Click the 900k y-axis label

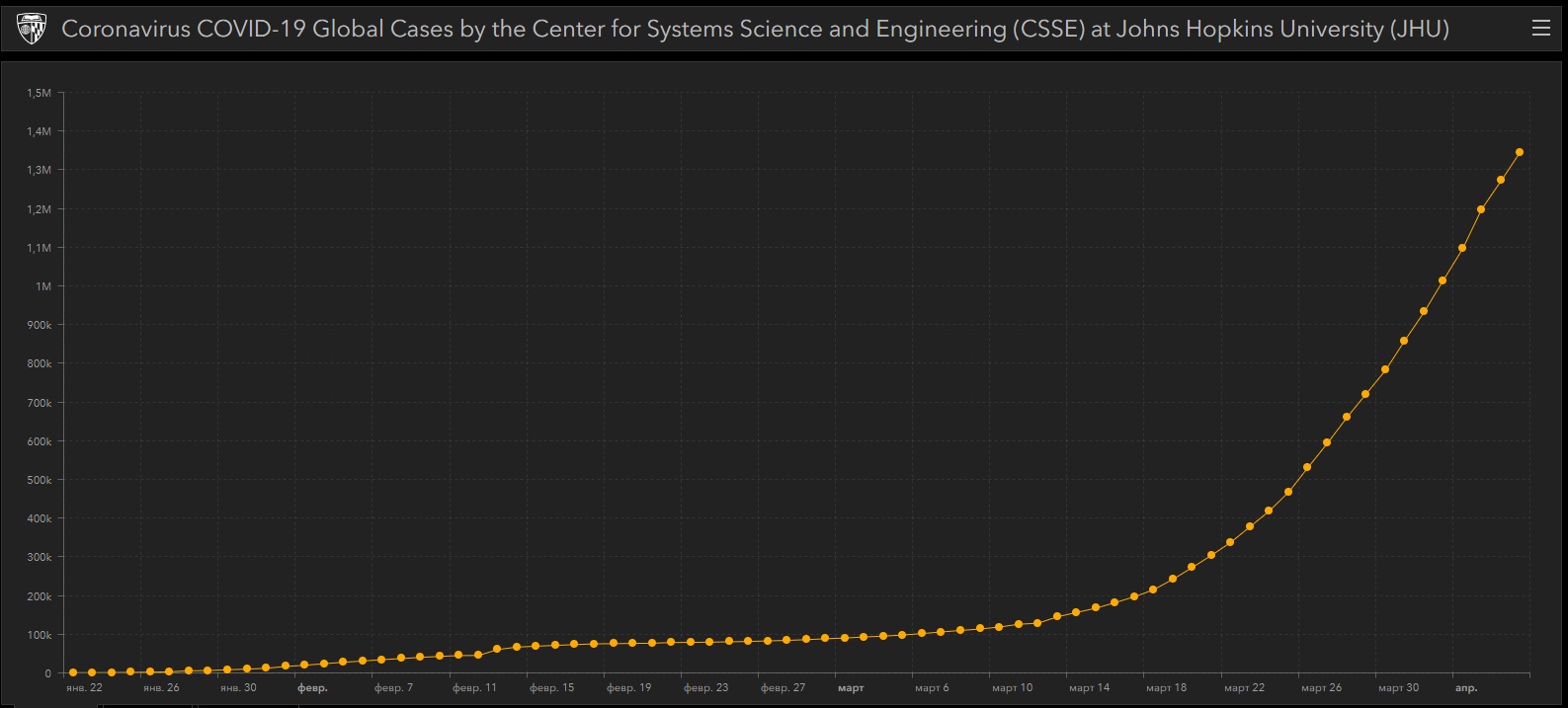tap(40, 325)
